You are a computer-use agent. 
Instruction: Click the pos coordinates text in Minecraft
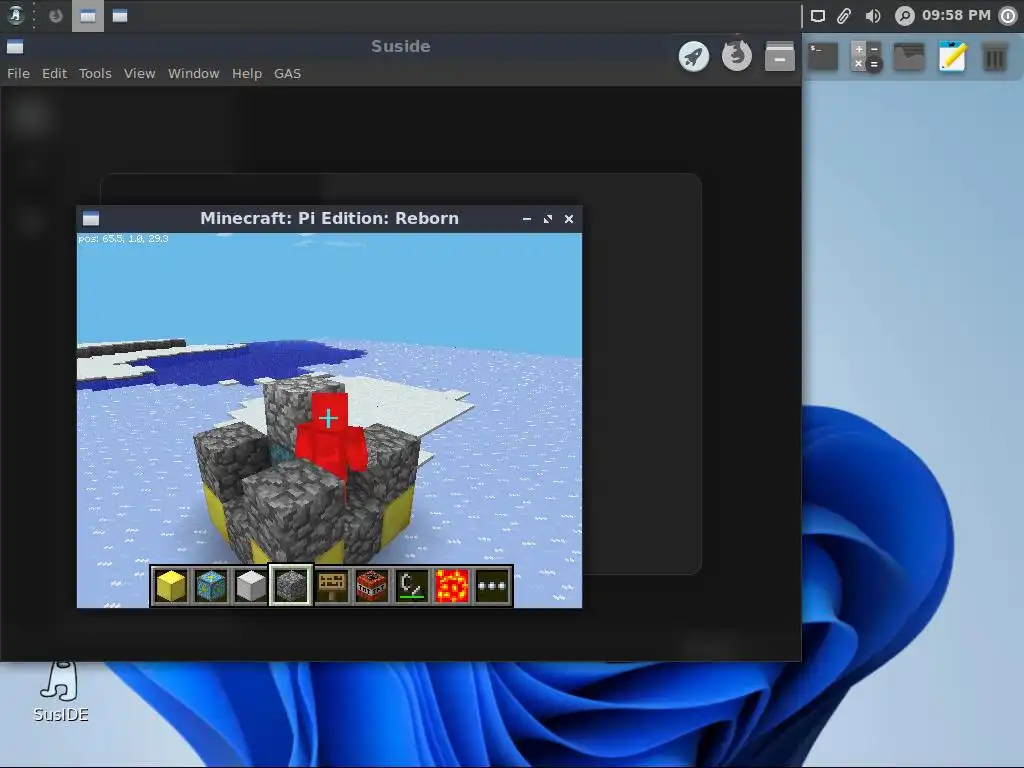click(123, 239)
